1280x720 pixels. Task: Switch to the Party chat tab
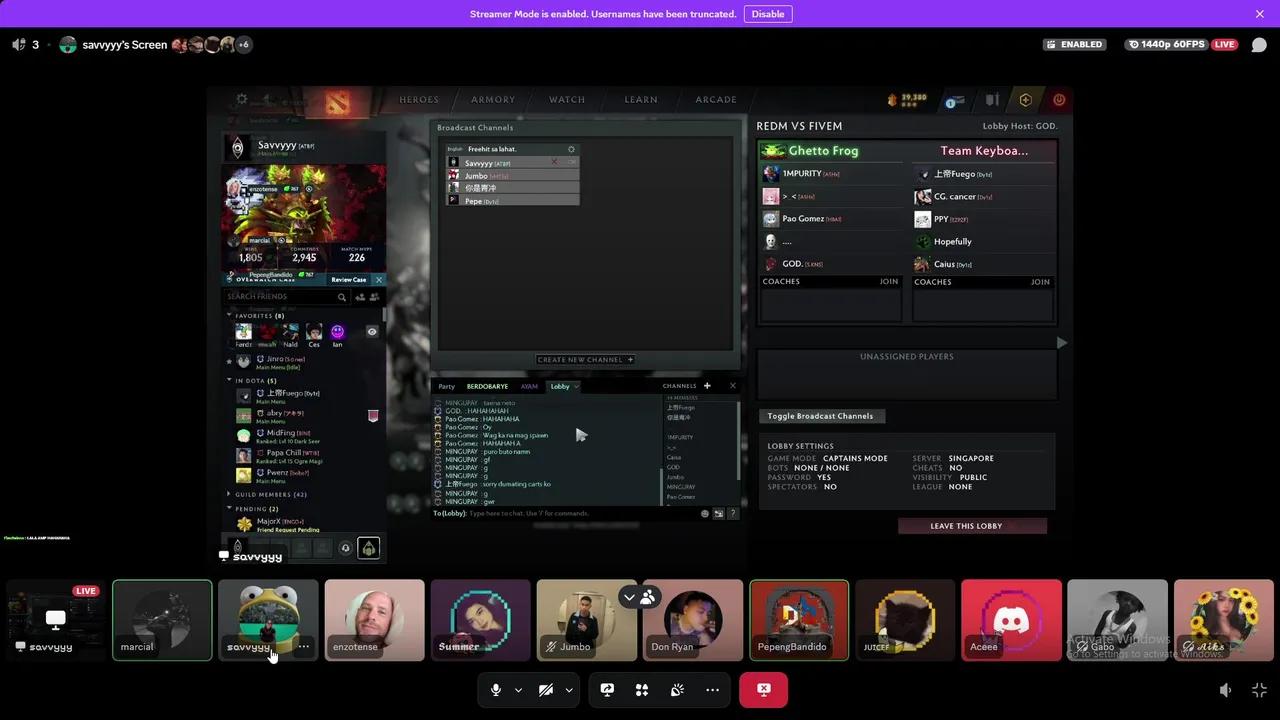[447, 386]
